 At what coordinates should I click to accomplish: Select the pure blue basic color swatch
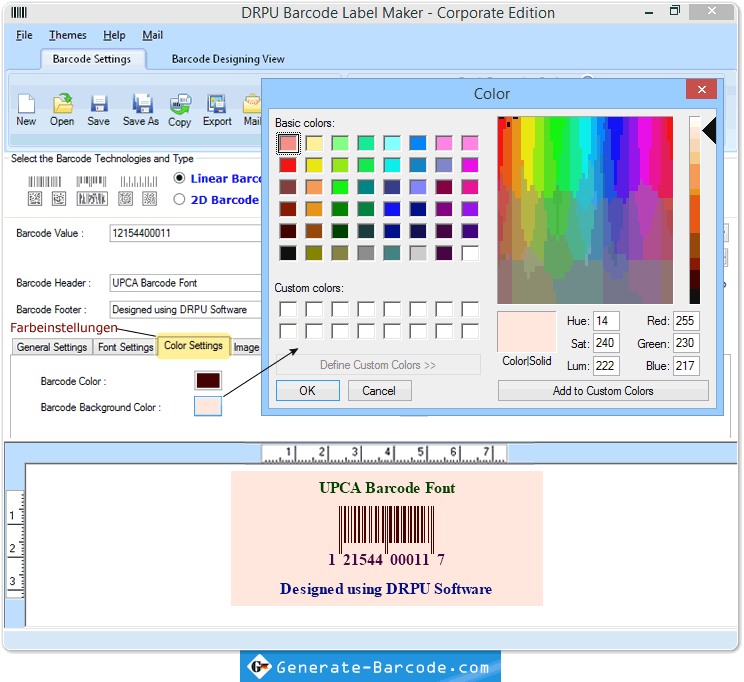coord(392,209)
